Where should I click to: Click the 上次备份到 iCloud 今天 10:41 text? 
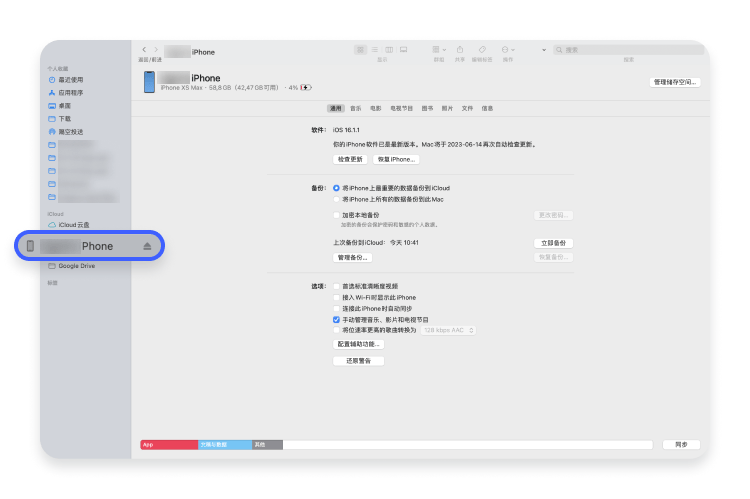click(376, 243)
